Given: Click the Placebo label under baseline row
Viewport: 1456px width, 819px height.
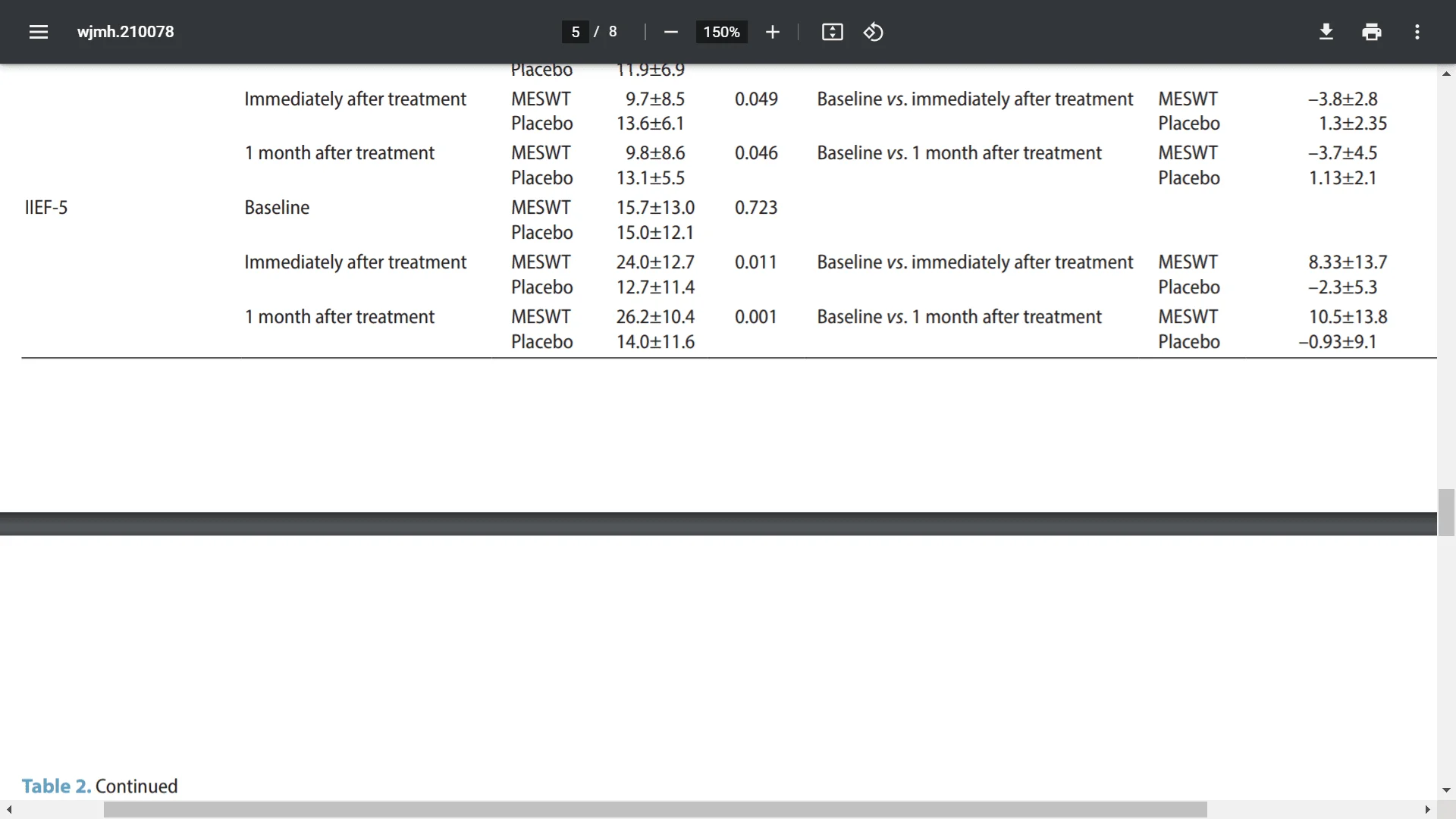Looking at the screenshot, I should coord(541,232).
